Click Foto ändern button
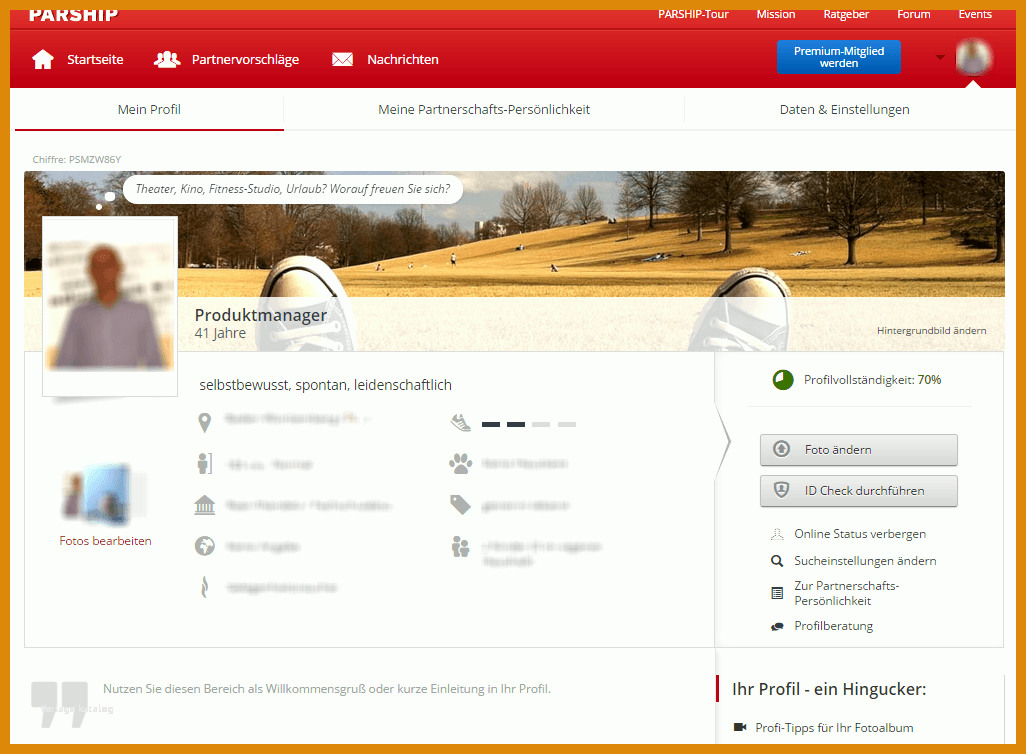 click(858, 450)
